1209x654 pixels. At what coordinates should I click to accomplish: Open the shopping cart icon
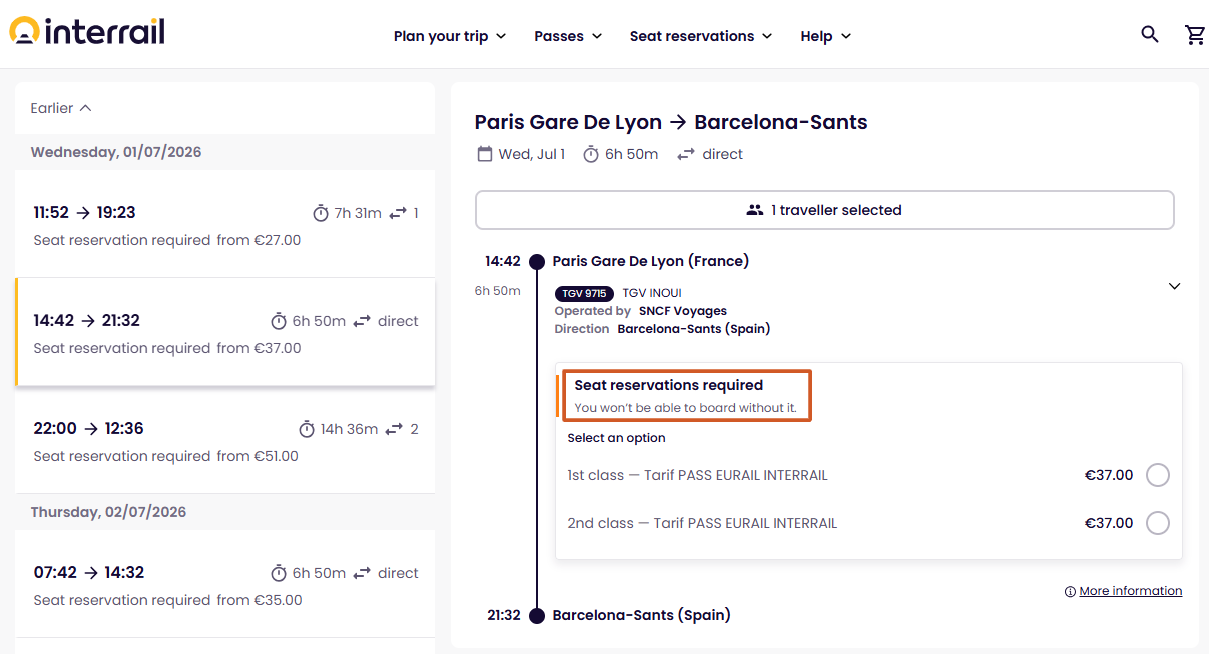[1195, 35]
